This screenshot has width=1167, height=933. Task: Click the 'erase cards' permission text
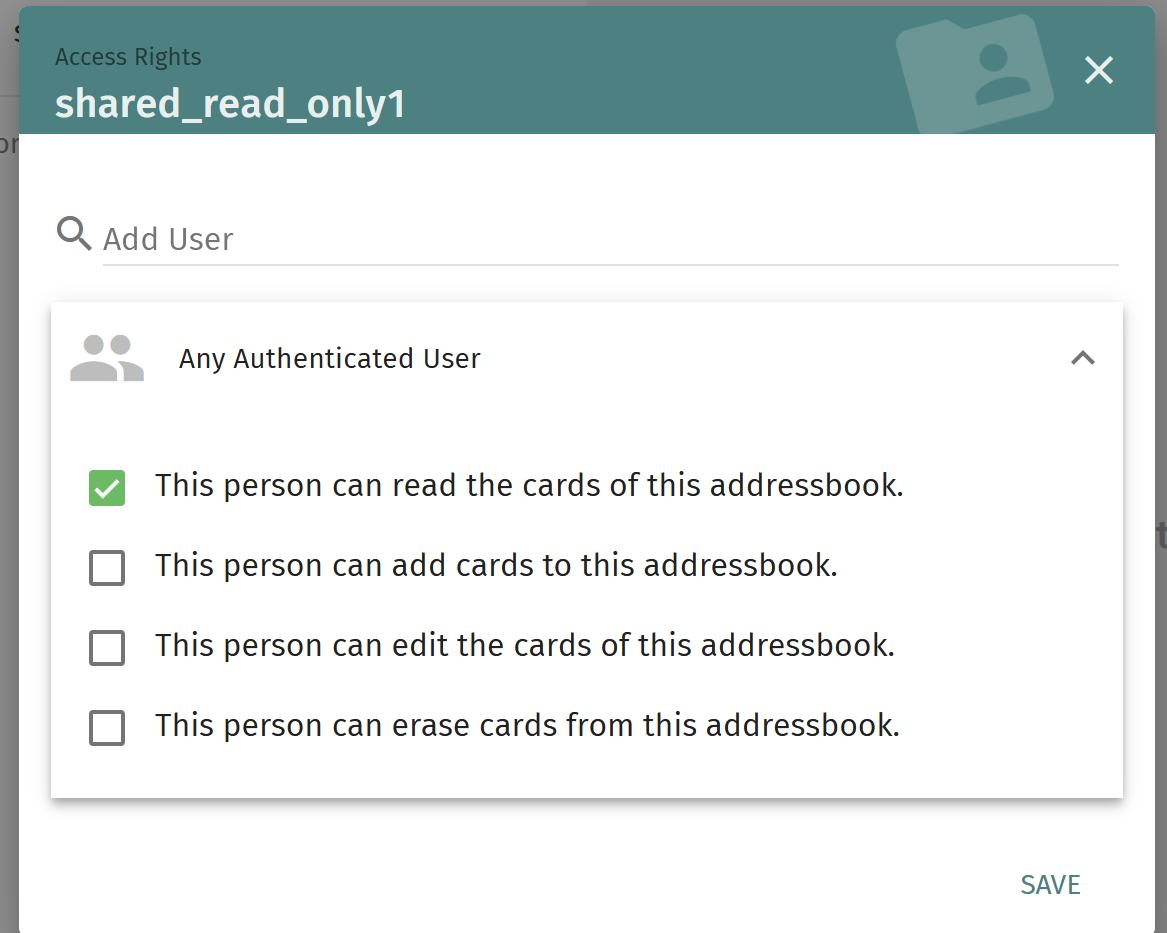pos(527,726)
